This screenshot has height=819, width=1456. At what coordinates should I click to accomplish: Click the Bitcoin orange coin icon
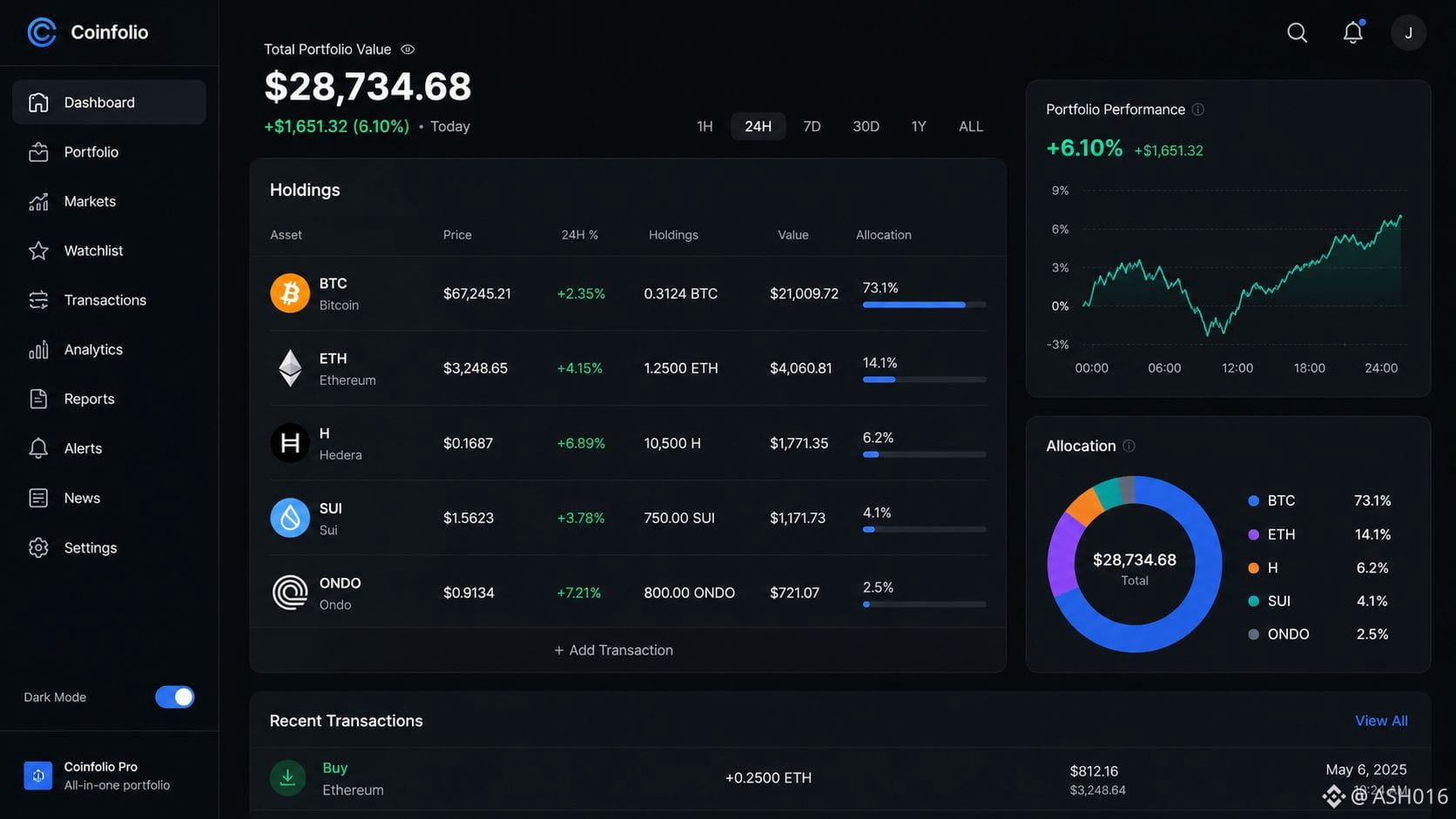tap(290, 293)
